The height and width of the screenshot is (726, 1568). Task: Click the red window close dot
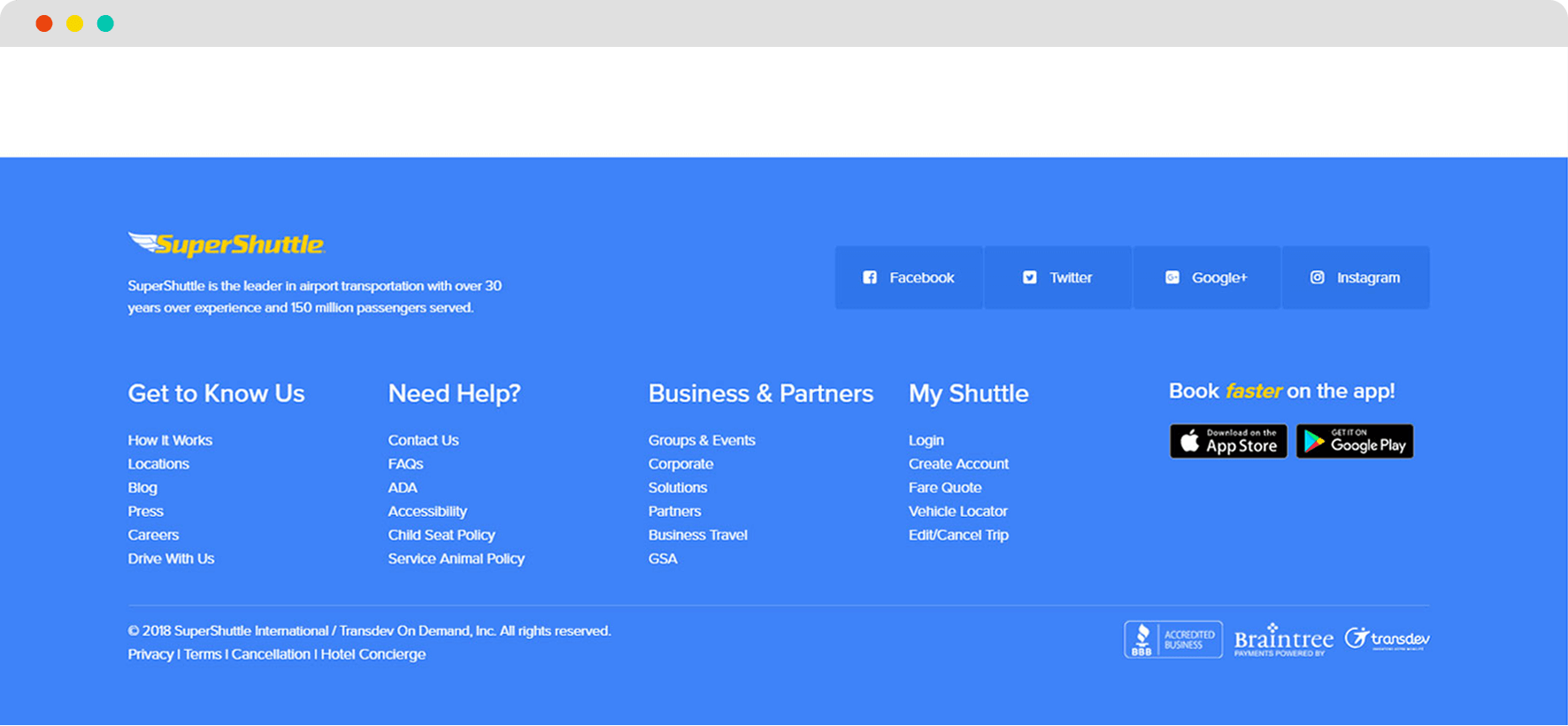click(44, 24)
